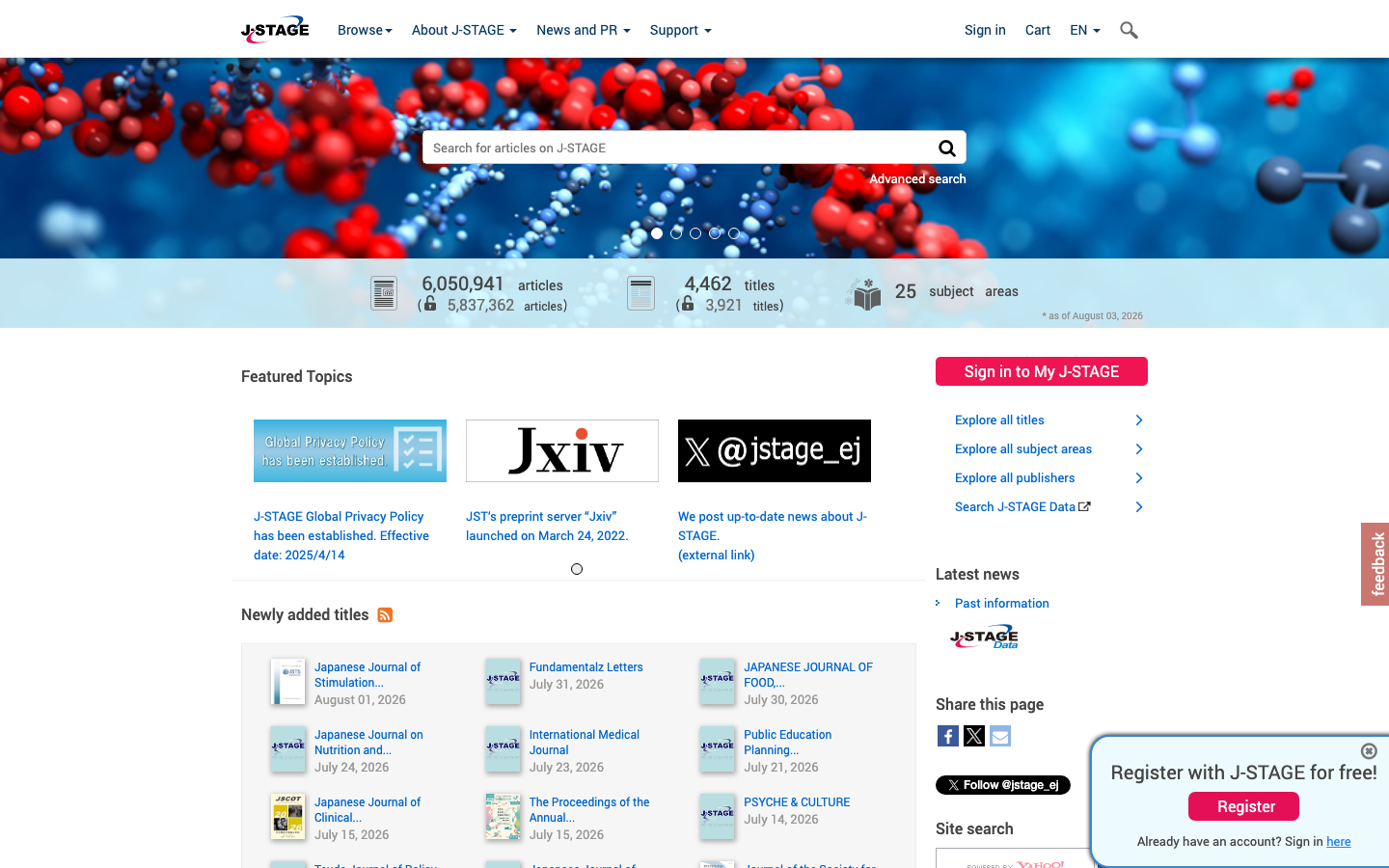Screen dimensions: 1389x868
Task: Click the cover icon for Japanese Journal of Stimulation
Action: tap(288, 682)
